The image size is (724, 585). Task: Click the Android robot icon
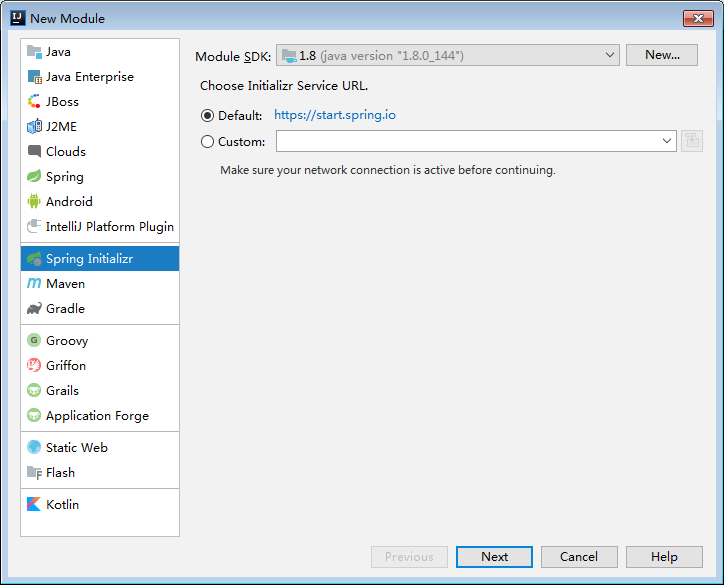tap(34, 201)
